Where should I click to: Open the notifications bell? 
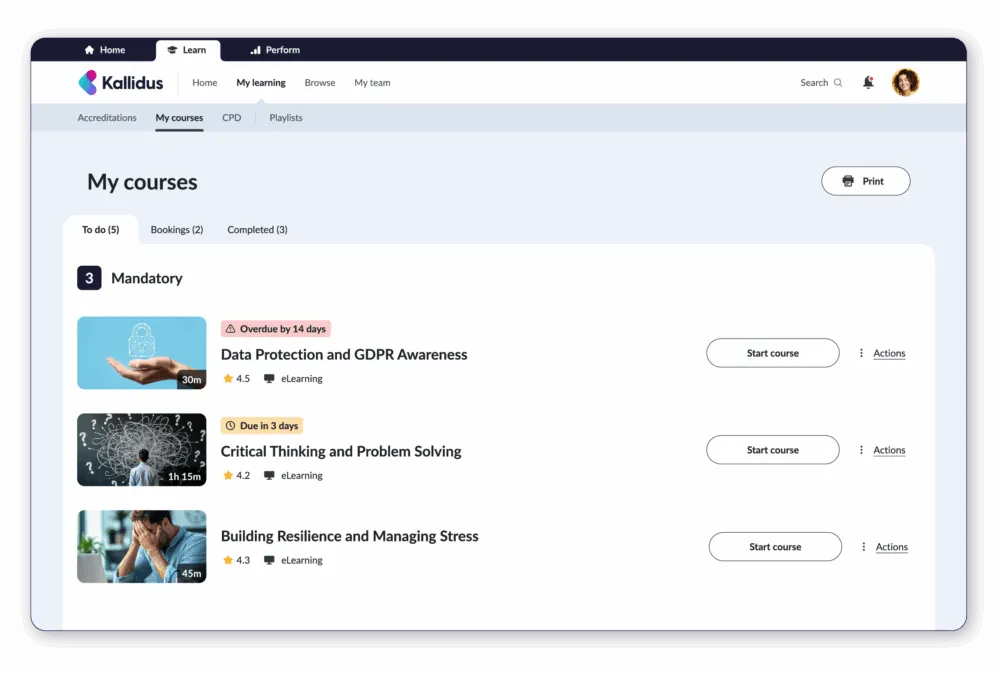tap(868, 82)
